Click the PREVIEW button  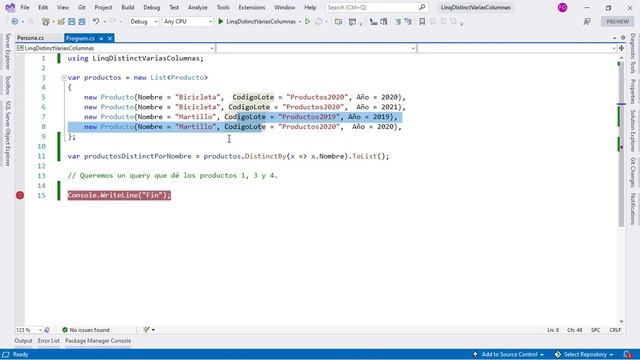pos(617,22)
